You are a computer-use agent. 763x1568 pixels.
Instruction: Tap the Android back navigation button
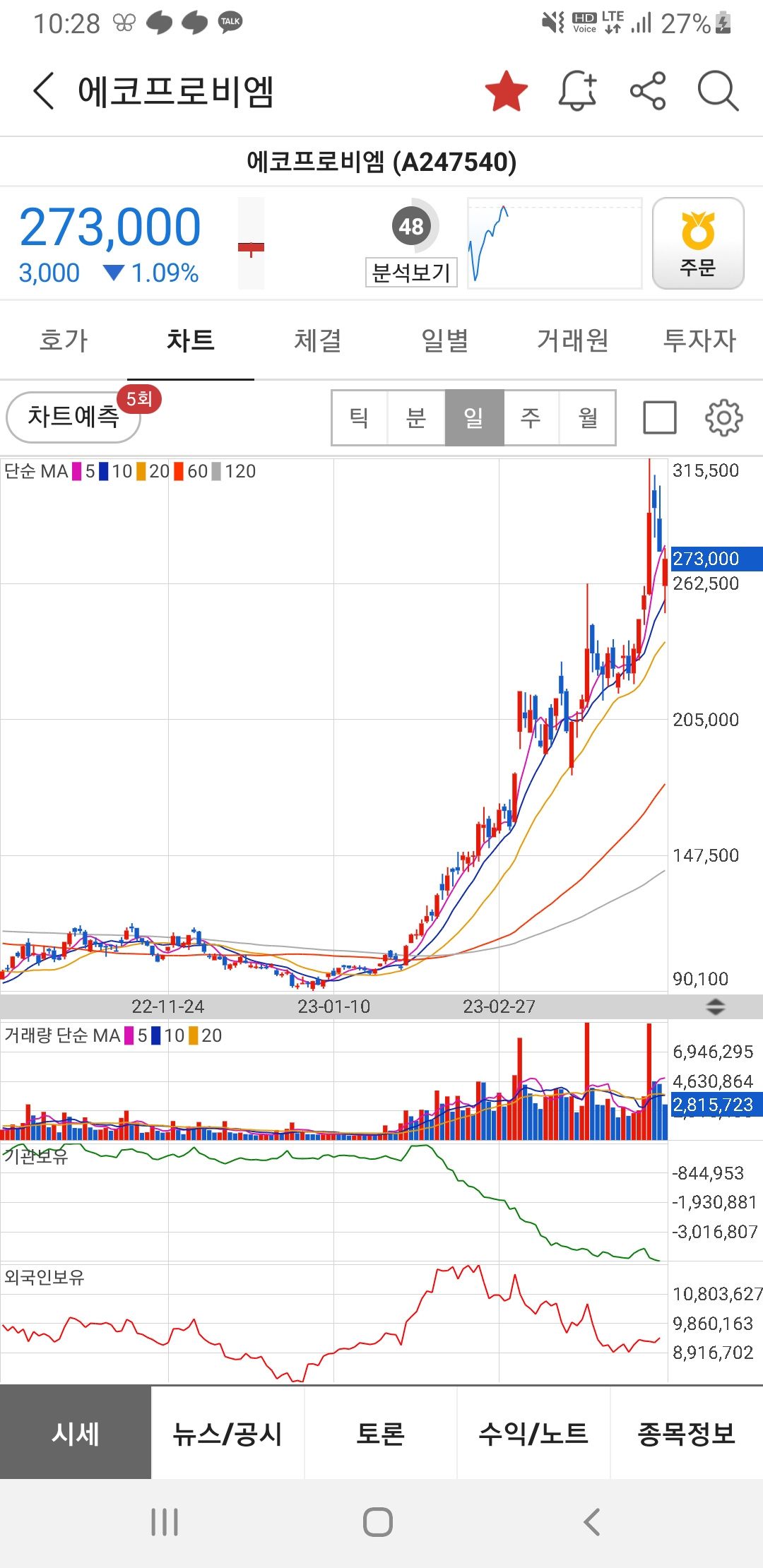tap(592, 1522)
